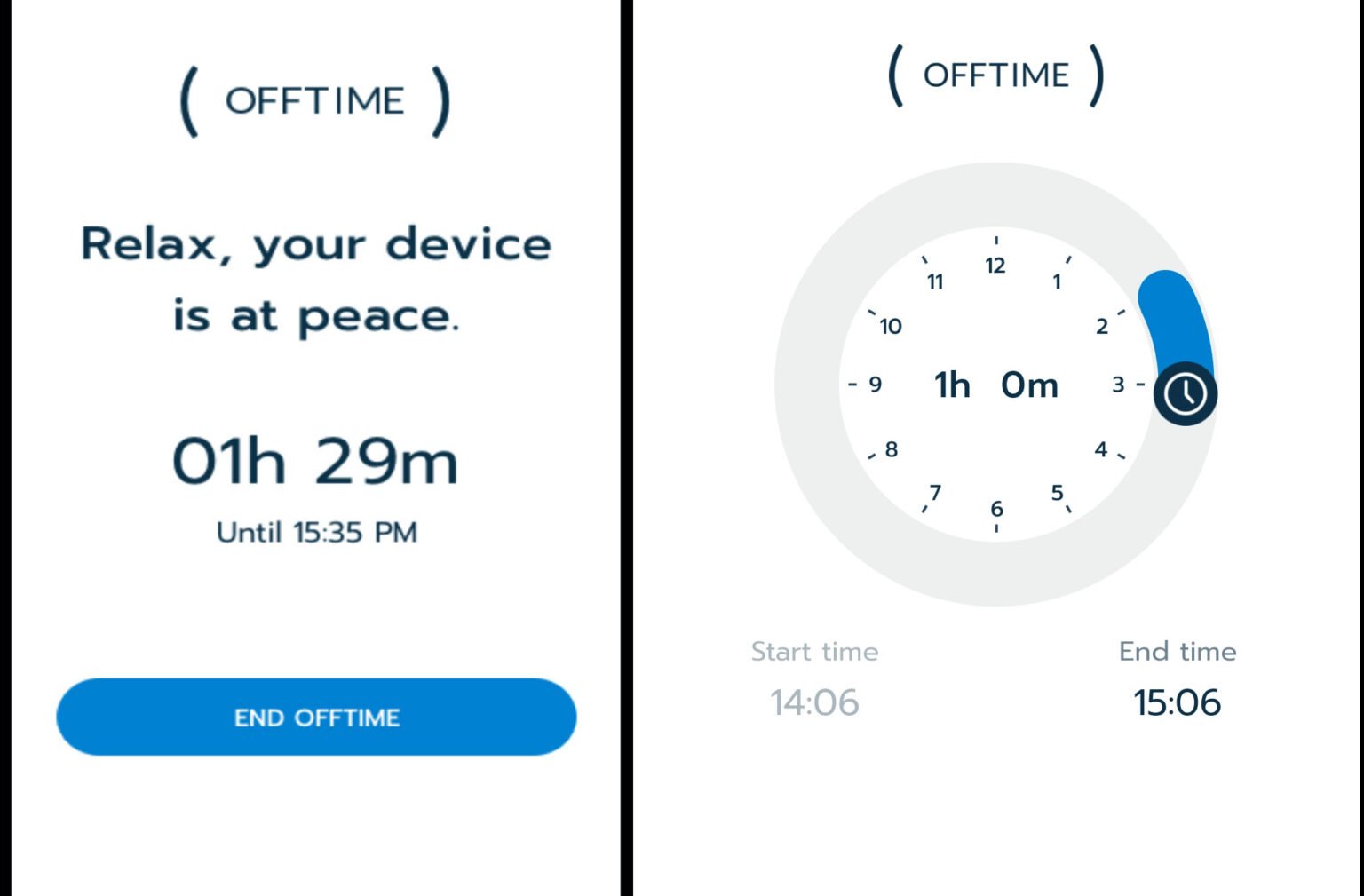Select the OFFTIME logo on the left screen

coord(316,99)
